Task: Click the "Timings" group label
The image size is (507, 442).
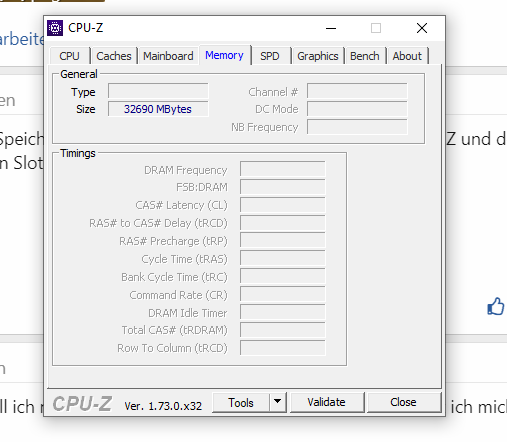Action: click(x=78, y=153)
